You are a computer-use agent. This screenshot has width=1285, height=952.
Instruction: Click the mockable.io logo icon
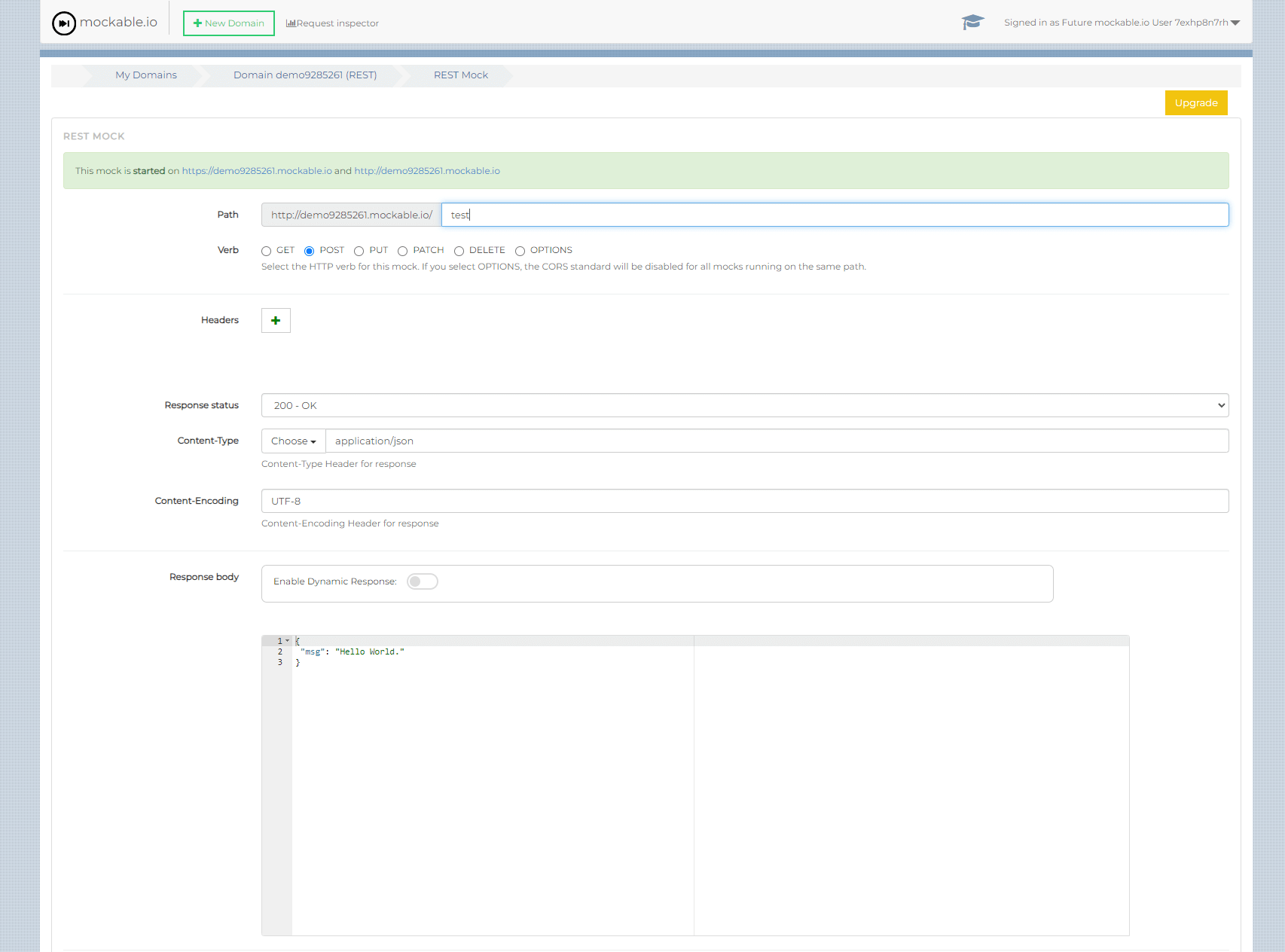point(64,23)
